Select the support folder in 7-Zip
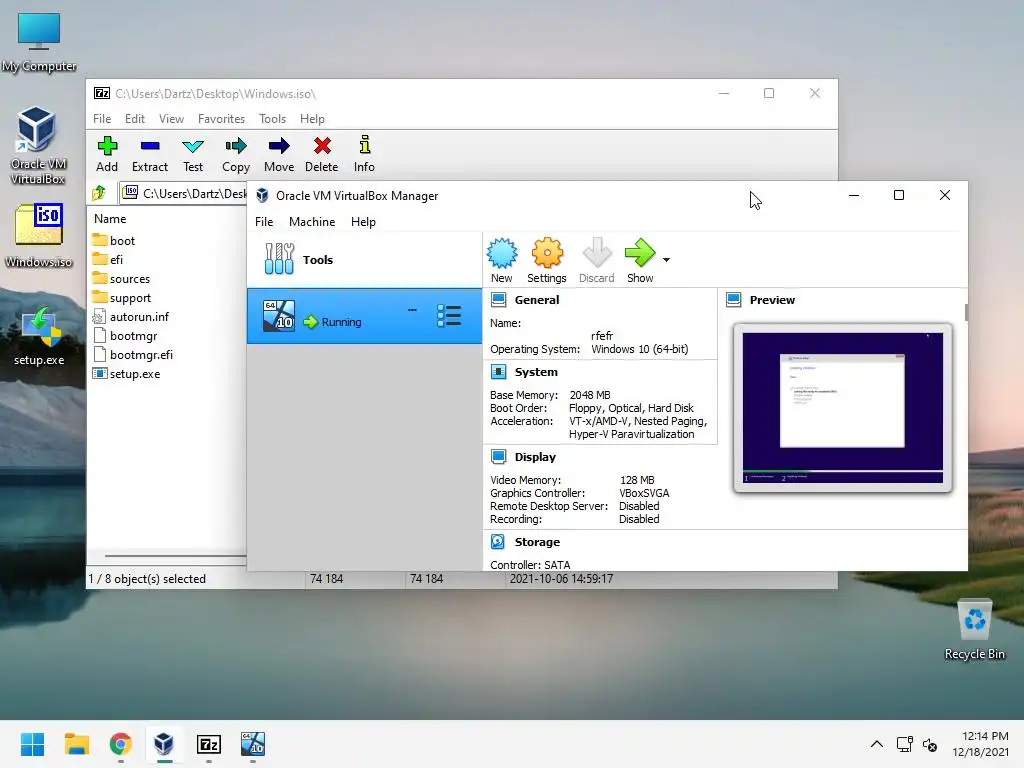1024x768 pixels. click(x=121, y=298)
